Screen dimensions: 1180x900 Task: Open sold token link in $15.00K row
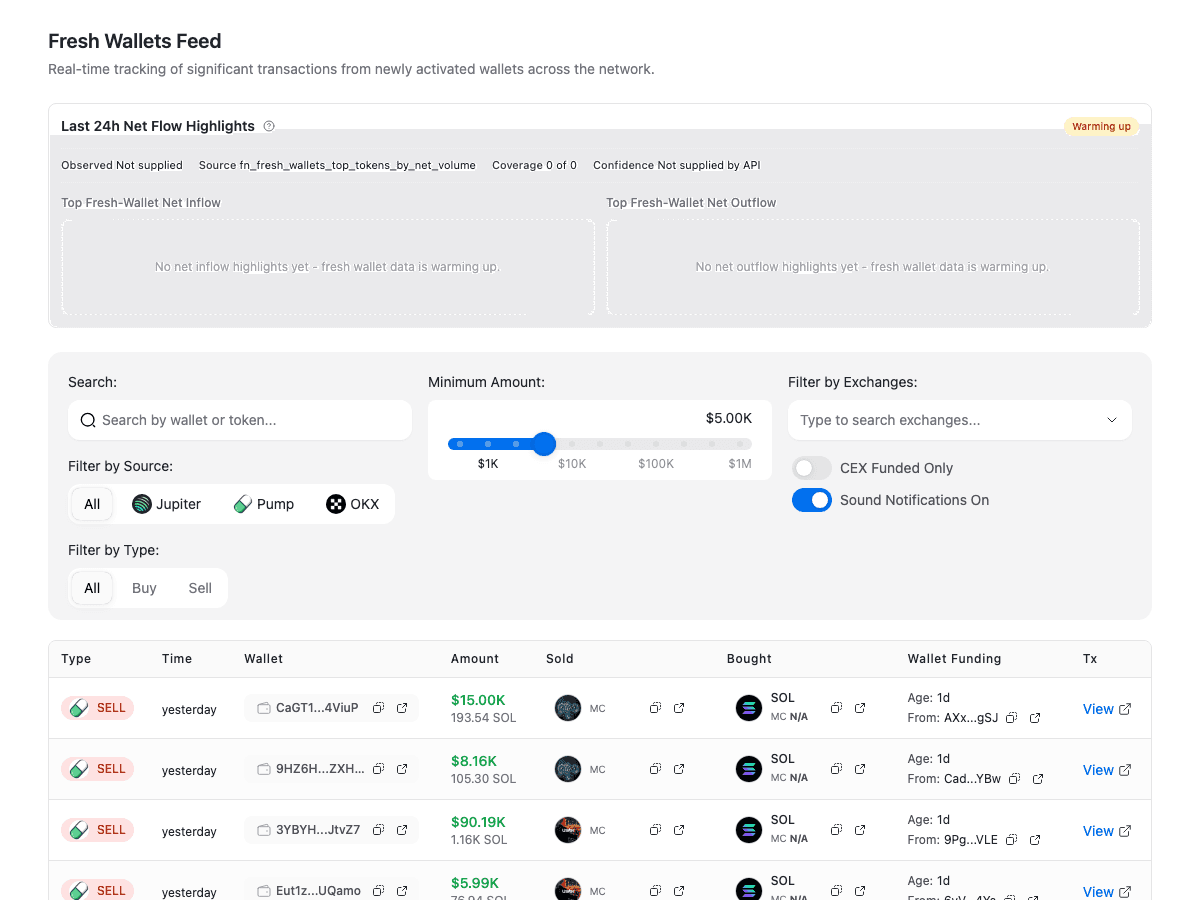[x=679, y=708]
